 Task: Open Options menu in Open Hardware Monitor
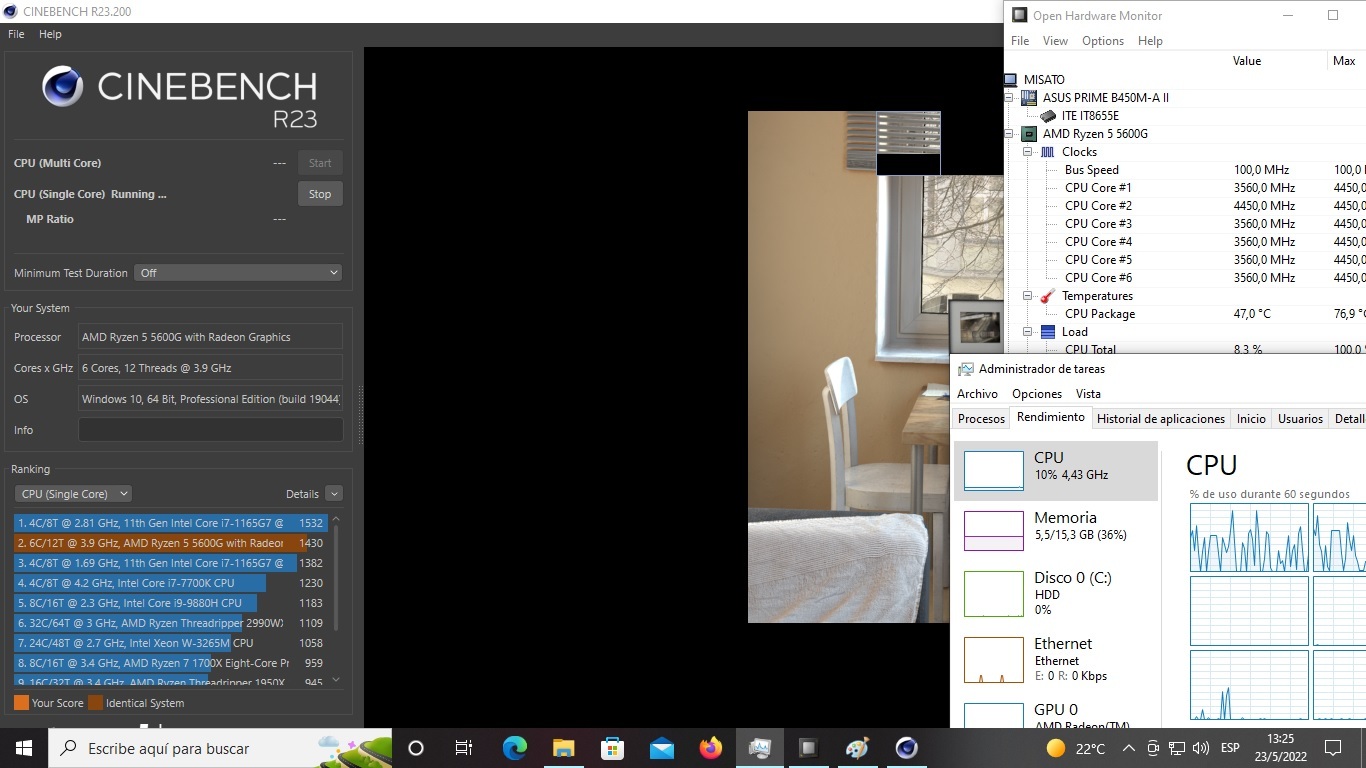pos(1103,41)
